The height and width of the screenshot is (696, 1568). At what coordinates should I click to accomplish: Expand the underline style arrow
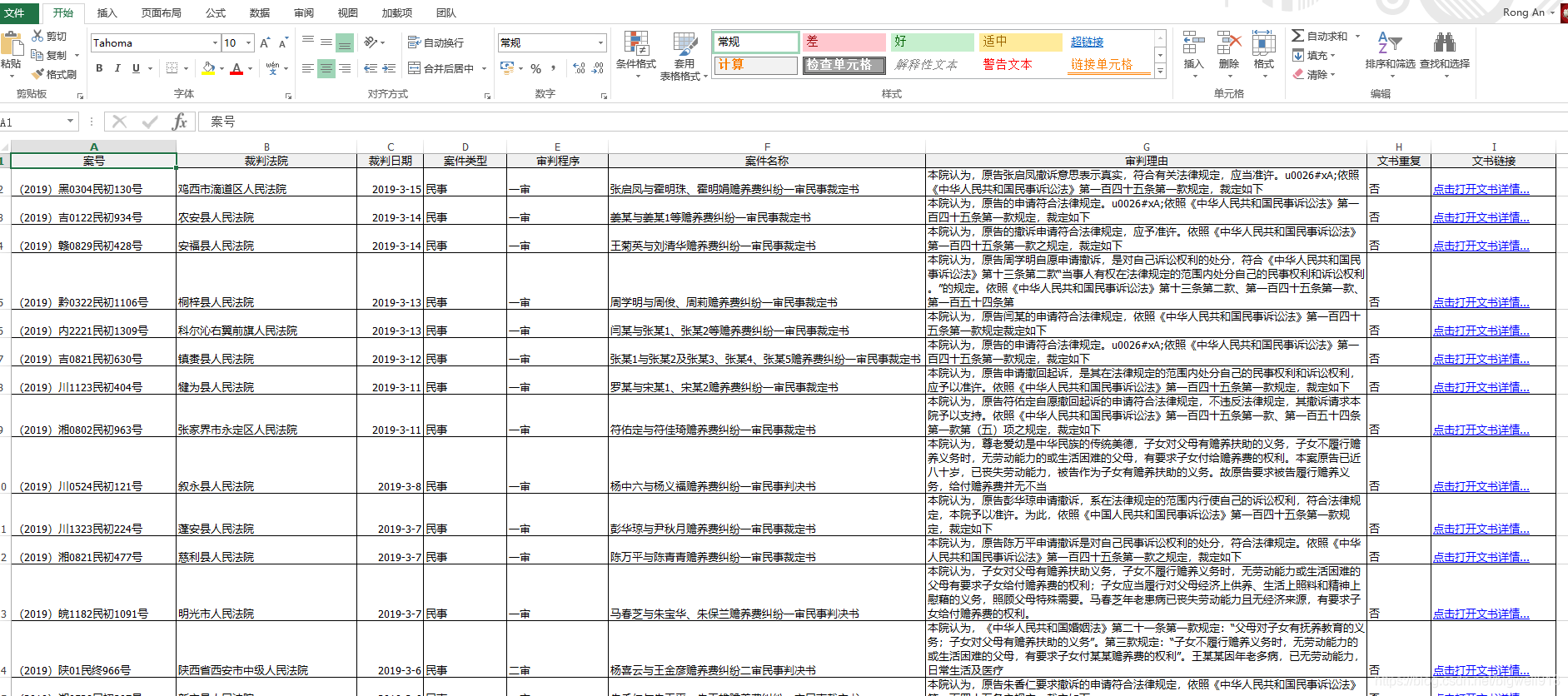click(149, 68)
